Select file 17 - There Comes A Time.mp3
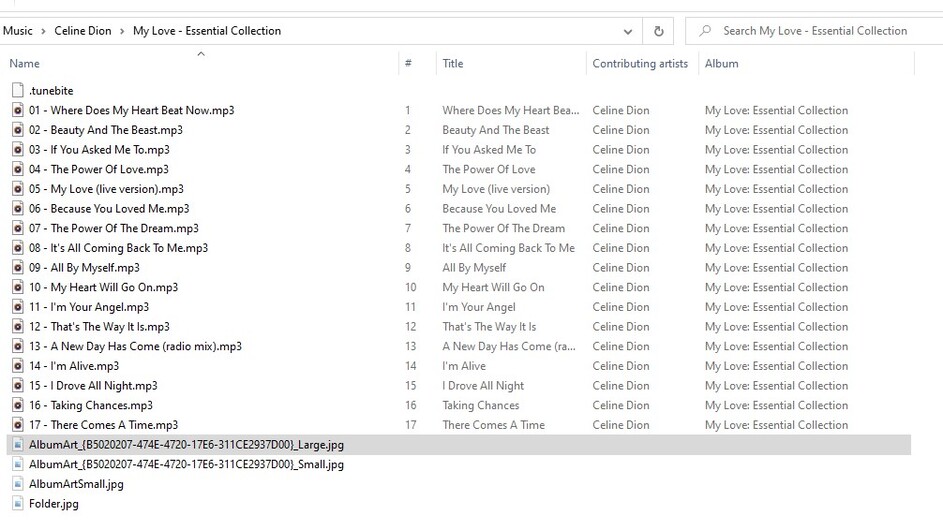943x530 pixels. (x=103, y=425)
